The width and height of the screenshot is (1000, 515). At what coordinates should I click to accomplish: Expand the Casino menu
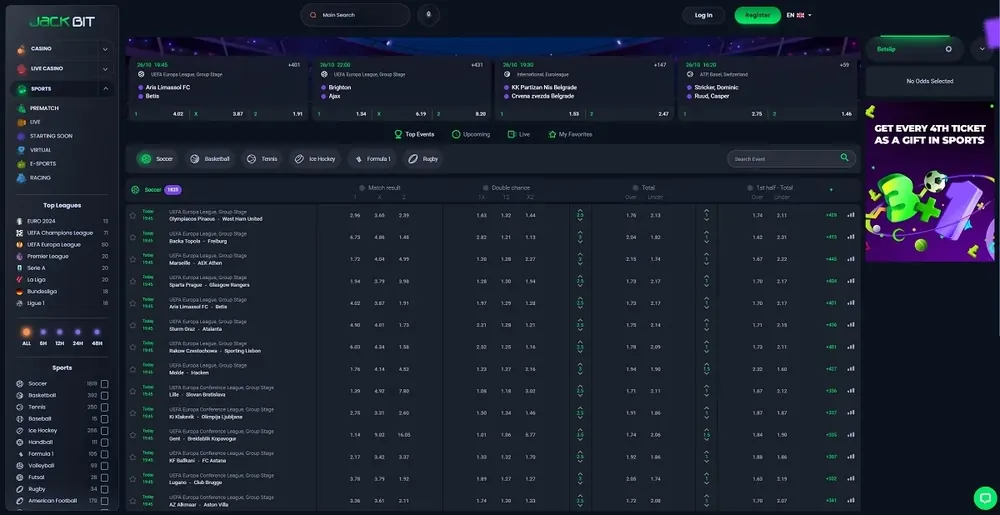point(105,49)
